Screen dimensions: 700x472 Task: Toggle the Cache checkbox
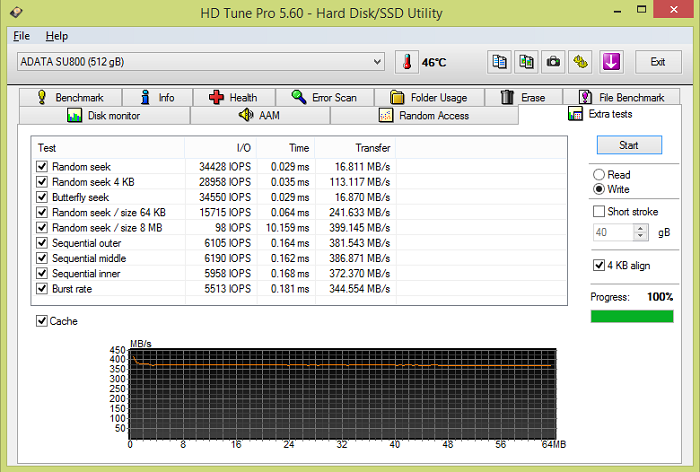click(42, 321)
